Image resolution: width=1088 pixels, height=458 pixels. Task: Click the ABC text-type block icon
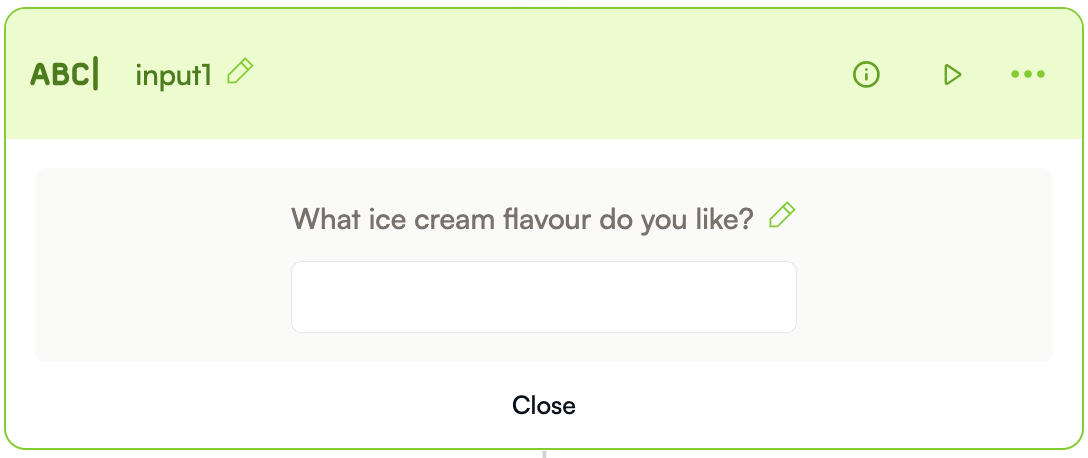pos(65,75)
